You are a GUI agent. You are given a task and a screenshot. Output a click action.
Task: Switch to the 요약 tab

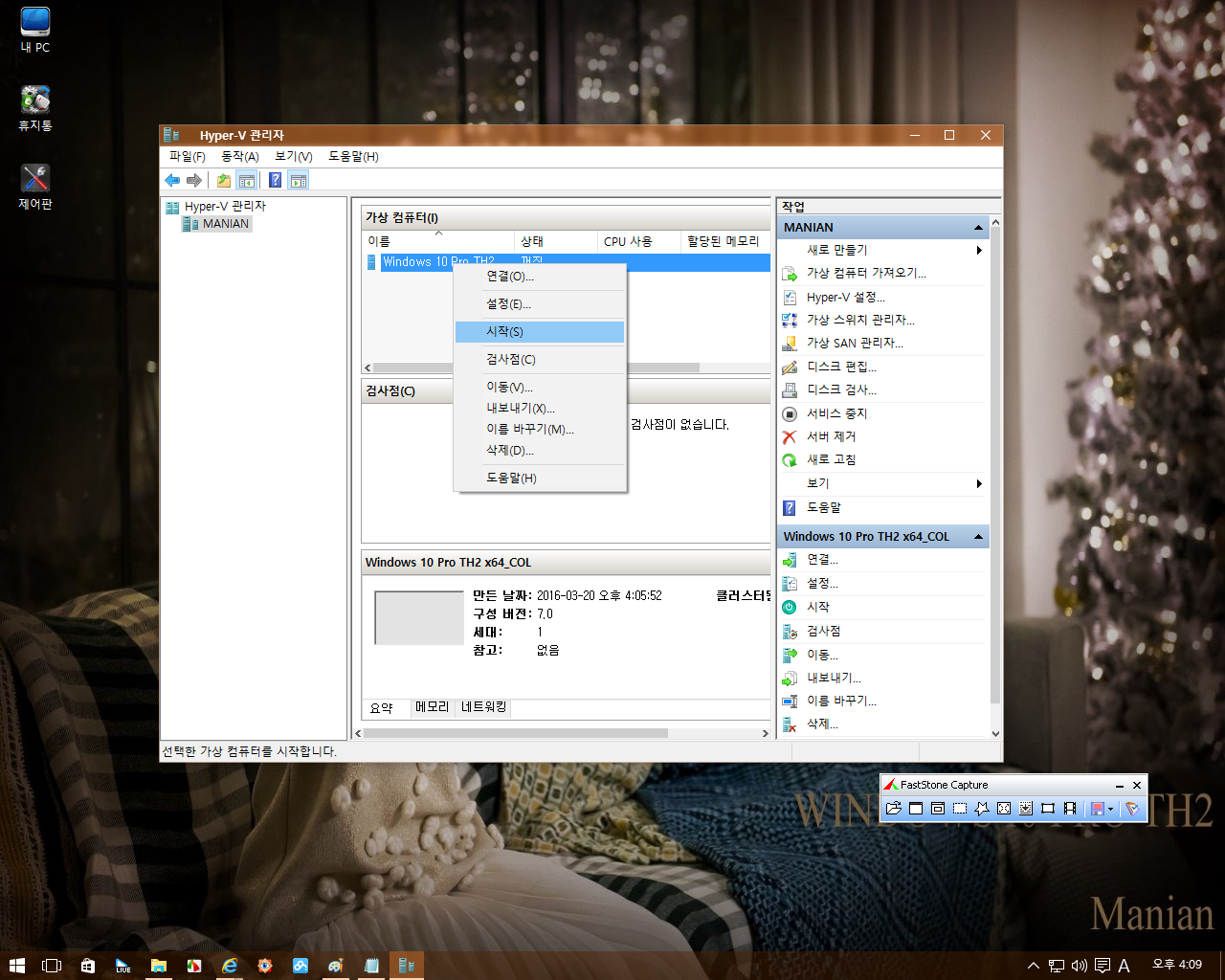[x=382, y=708]
